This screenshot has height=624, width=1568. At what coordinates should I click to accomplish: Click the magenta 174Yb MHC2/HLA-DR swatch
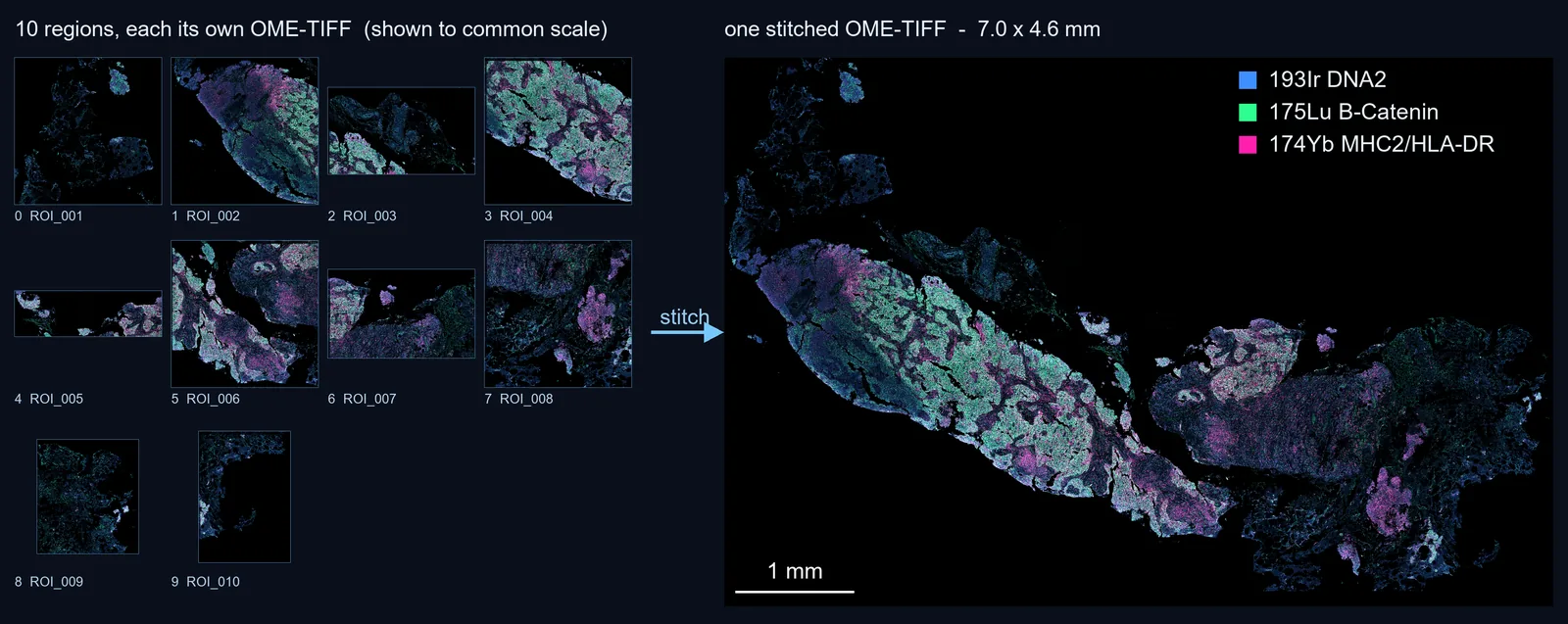pyautogui.click(x=1248, y=145)
